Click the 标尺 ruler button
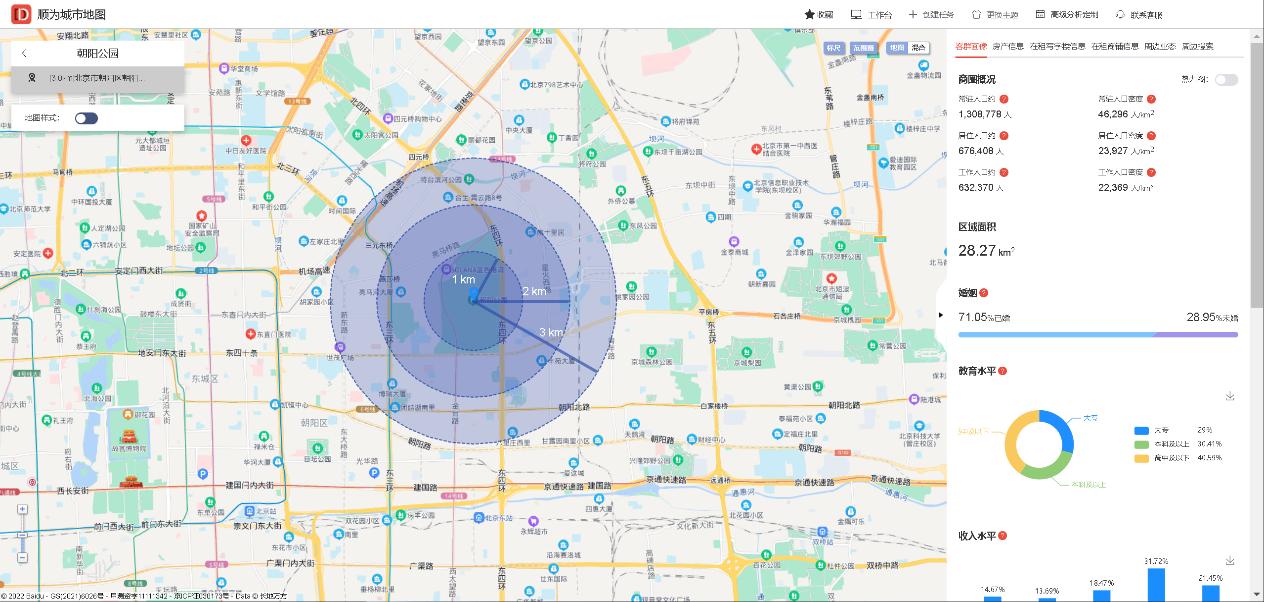The width and height of the screenshot is (1264, 602). click(x=834, y=47)
